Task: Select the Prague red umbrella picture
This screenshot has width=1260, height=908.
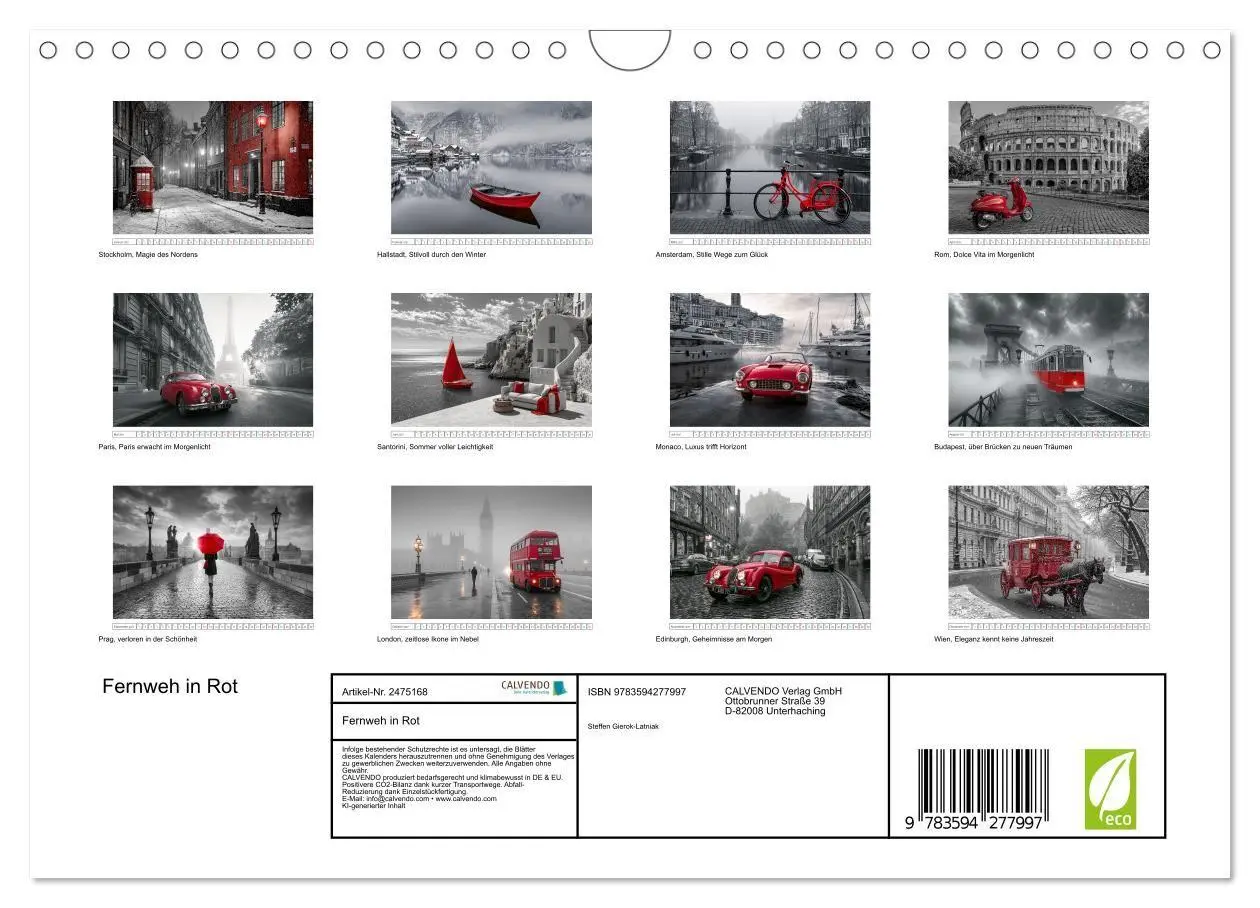Action: tap(213, 552)
